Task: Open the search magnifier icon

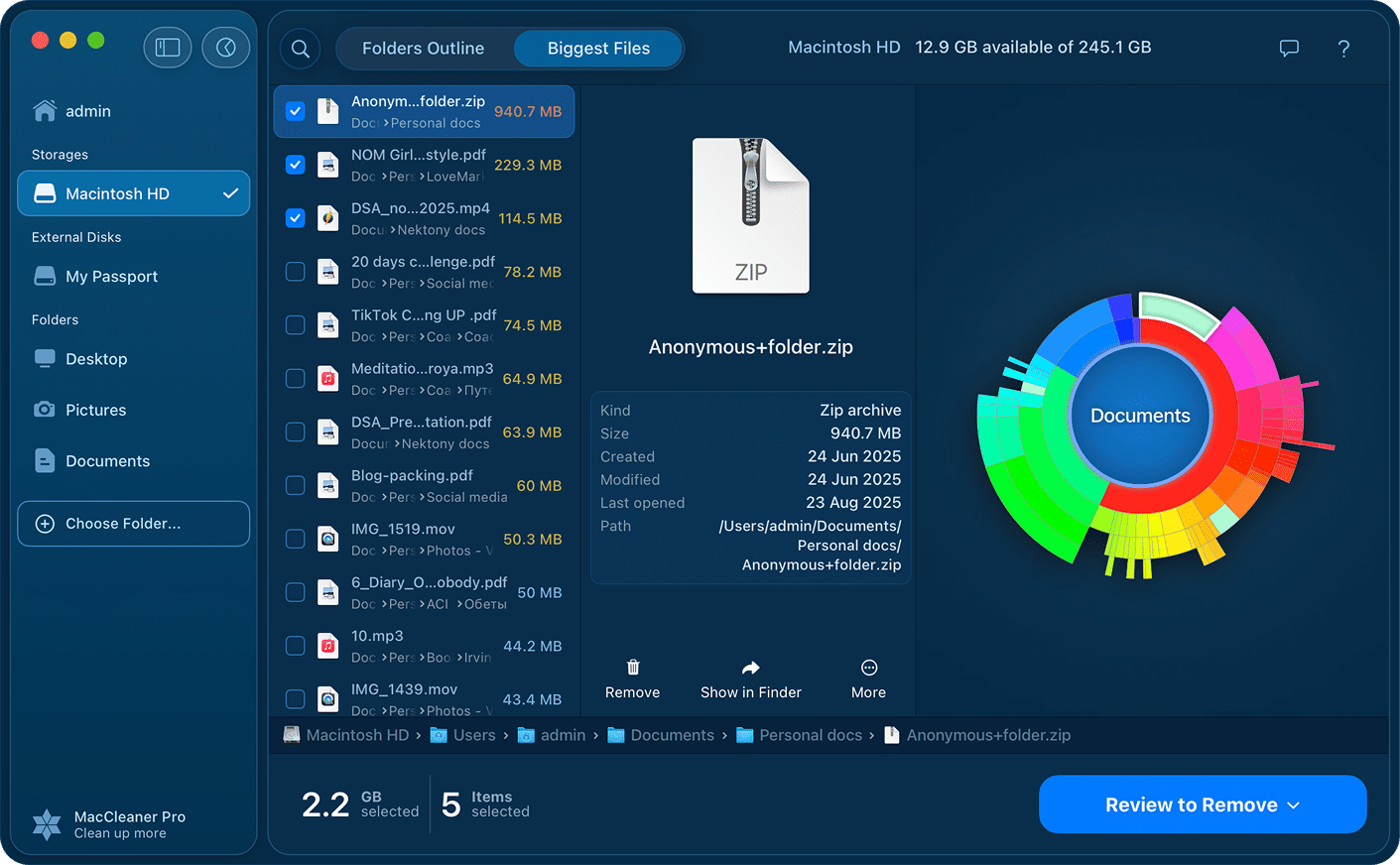Action: tap(301, 49)
